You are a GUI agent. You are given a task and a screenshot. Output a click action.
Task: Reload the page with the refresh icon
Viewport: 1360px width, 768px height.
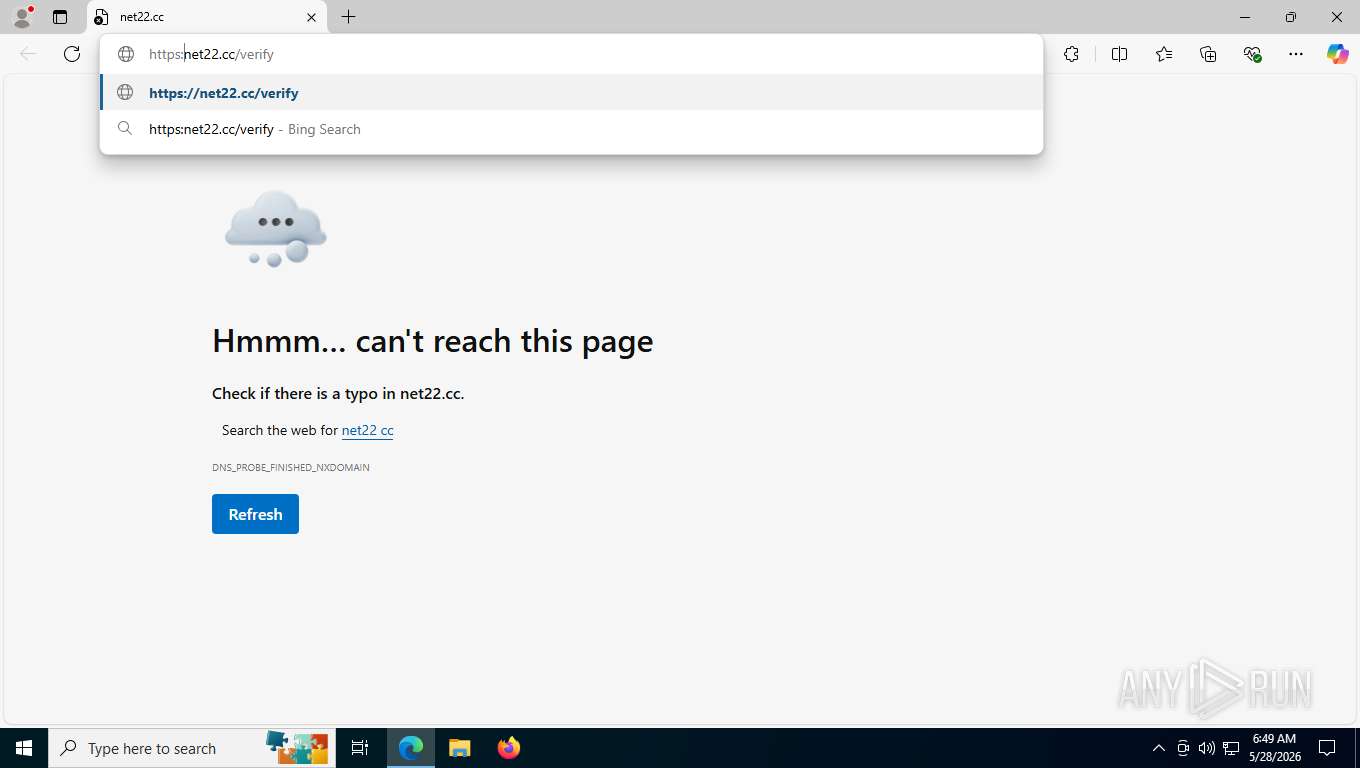pyautogui.click(x=72, y=54)
